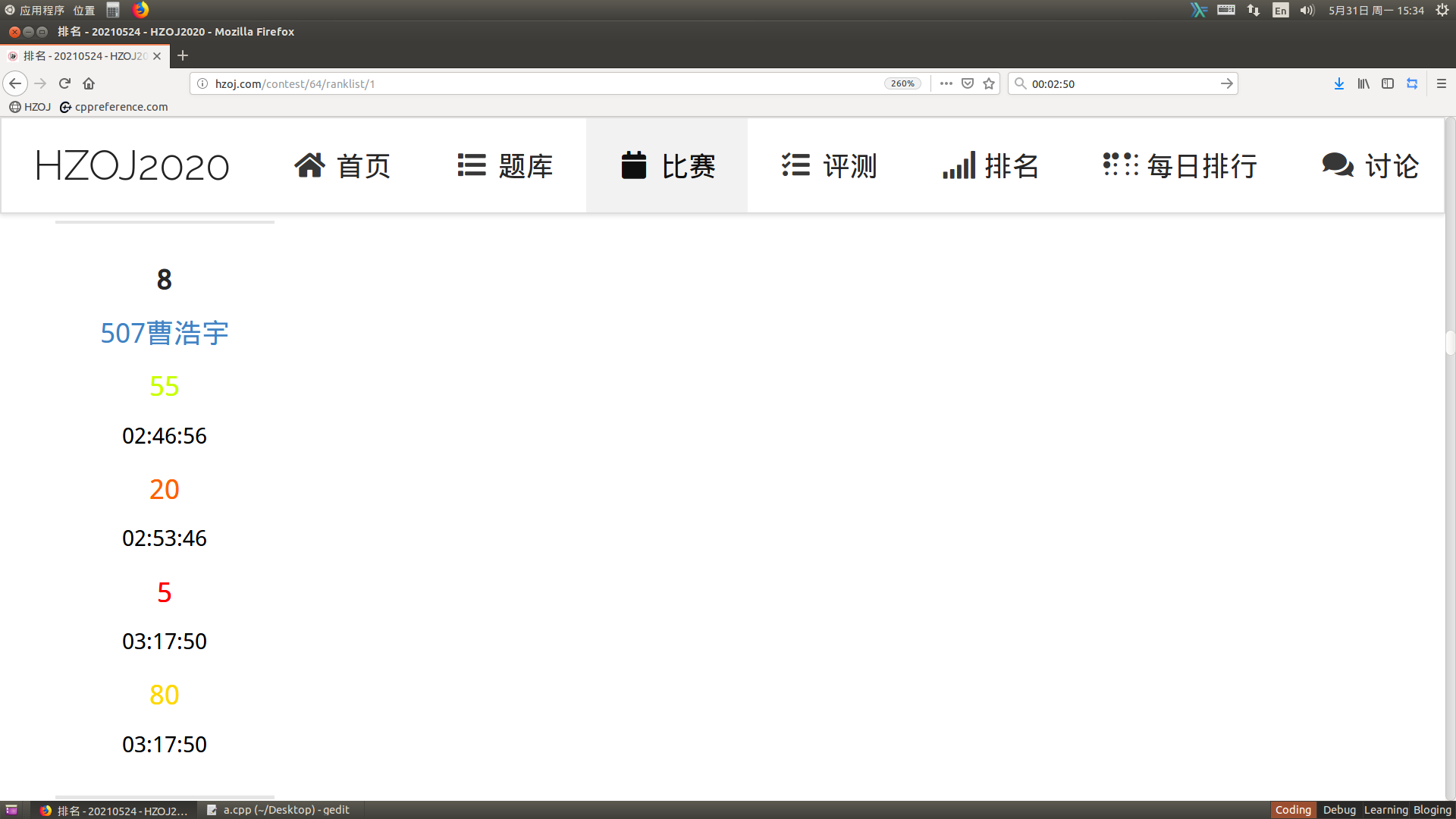The height and width of the screenshot is (819, 1456).
Task: Open the 比赛 contest nav item
Action: click(x=667, y=166)
